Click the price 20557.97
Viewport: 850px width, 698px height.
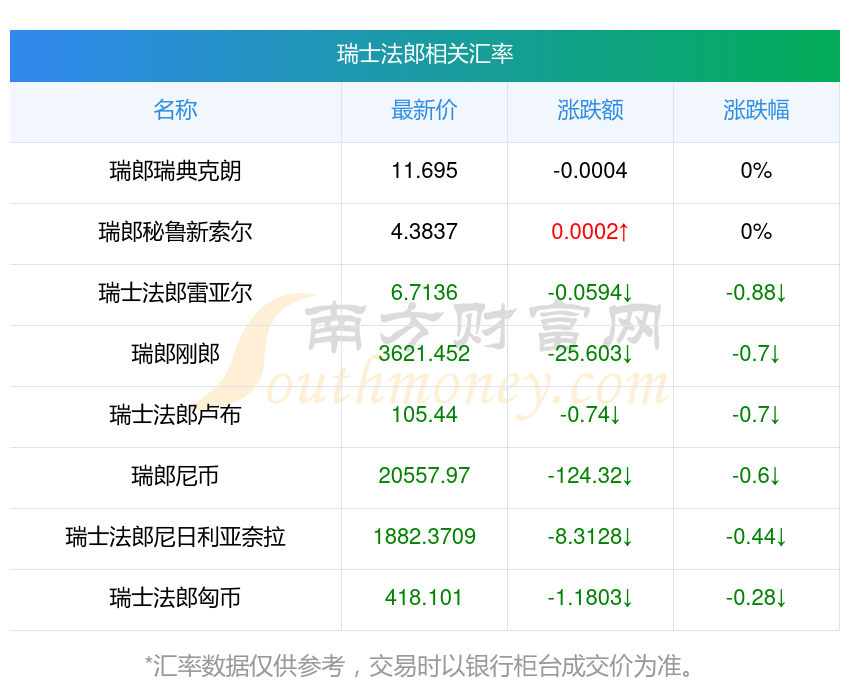point(424,476)
